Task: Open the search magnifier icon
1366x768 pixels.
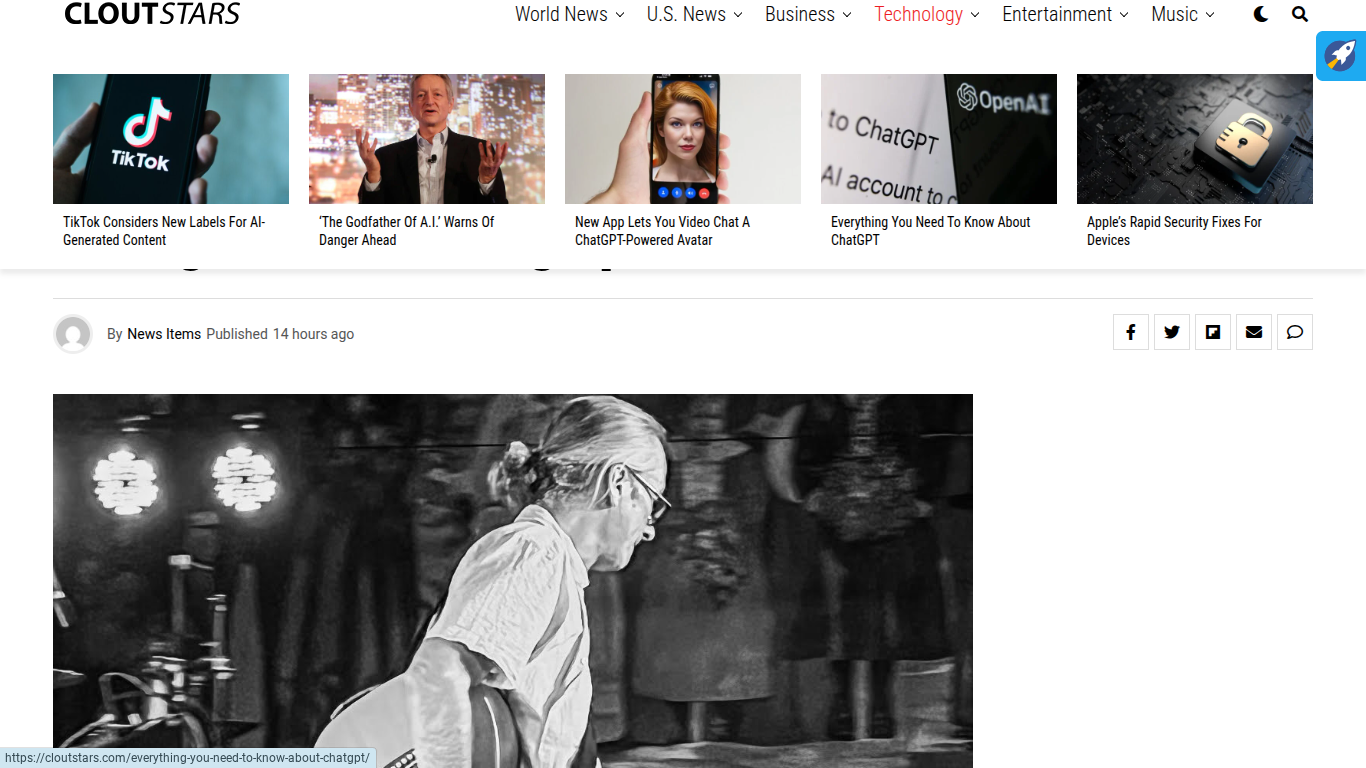Action: [1299, 14]
